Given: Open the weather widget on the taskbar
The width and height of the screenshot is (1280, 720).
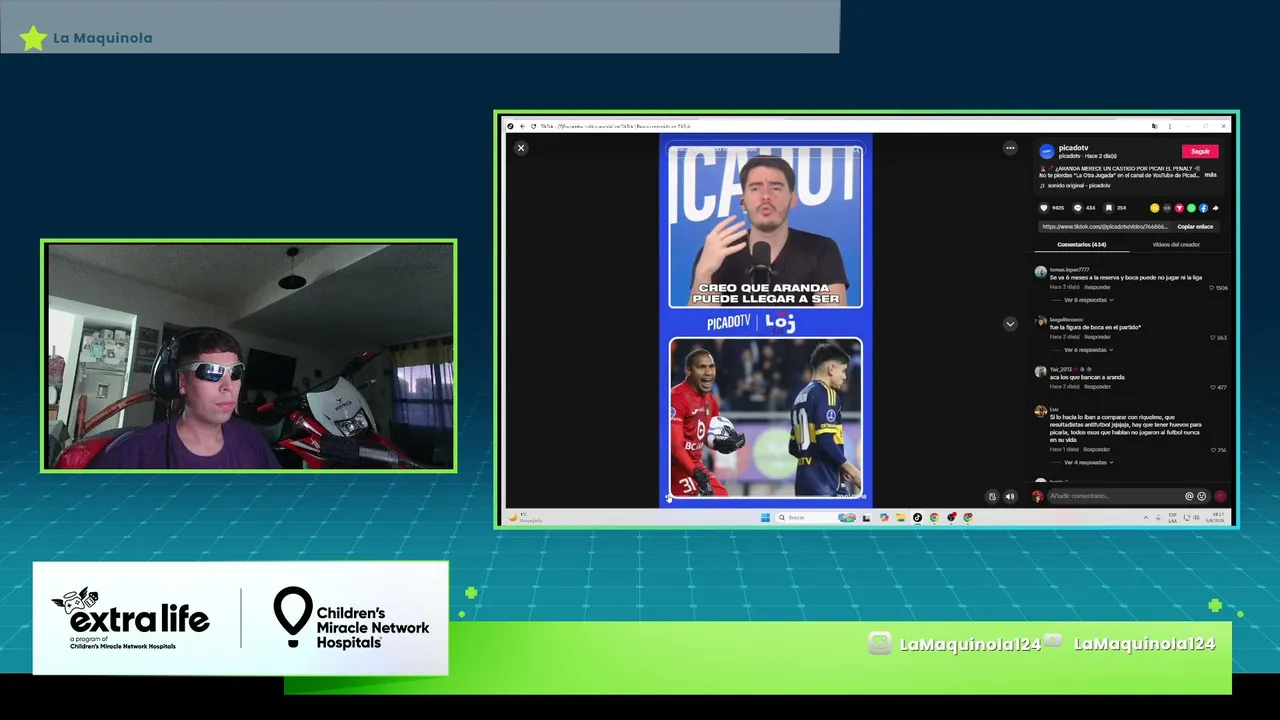Looking at the screenshot, I should (x=525, y=518).
